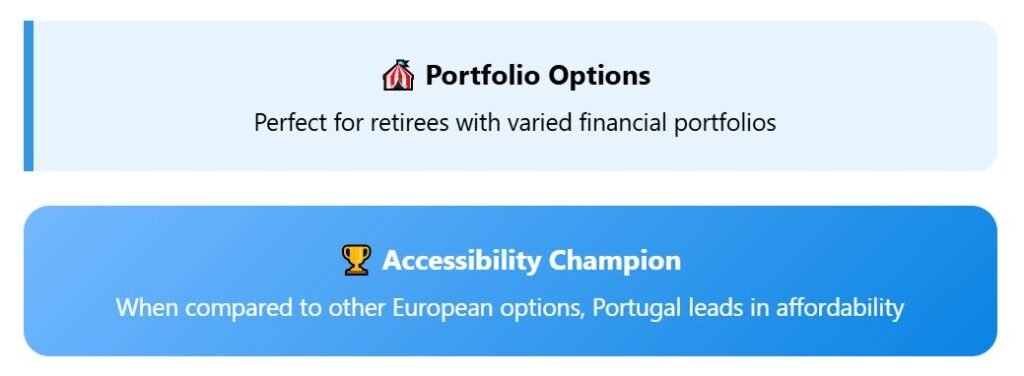Click the 'Perfect for retirees' description line
The height and width of the screenshot is (376, 1024).
coord(515,123)
